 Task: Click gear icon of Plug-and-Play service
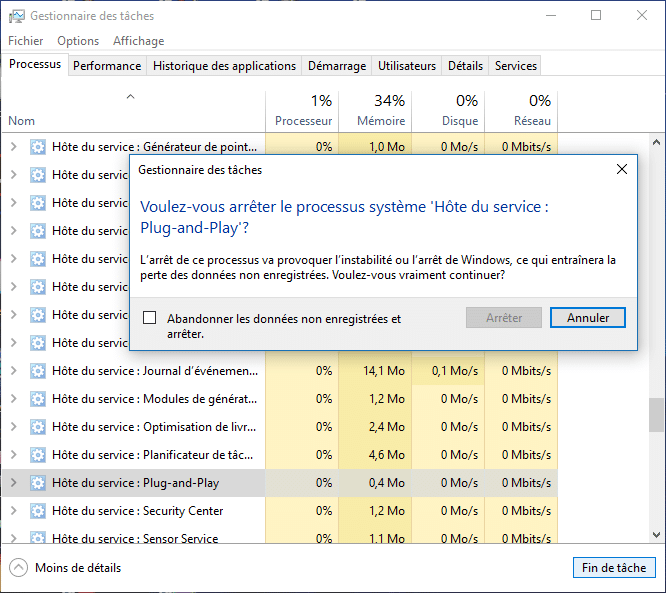[x=38, y=483]
